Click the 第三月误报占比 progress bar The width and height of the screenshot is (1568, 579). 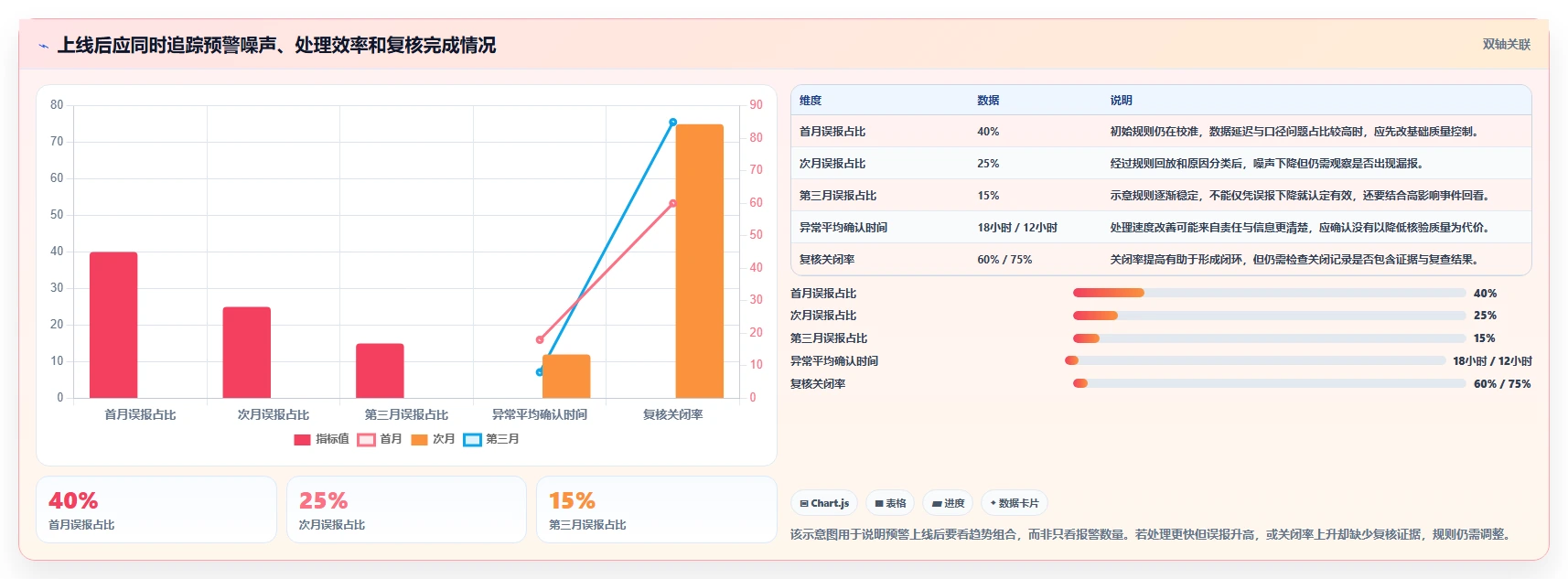(x=1269, y=338)
